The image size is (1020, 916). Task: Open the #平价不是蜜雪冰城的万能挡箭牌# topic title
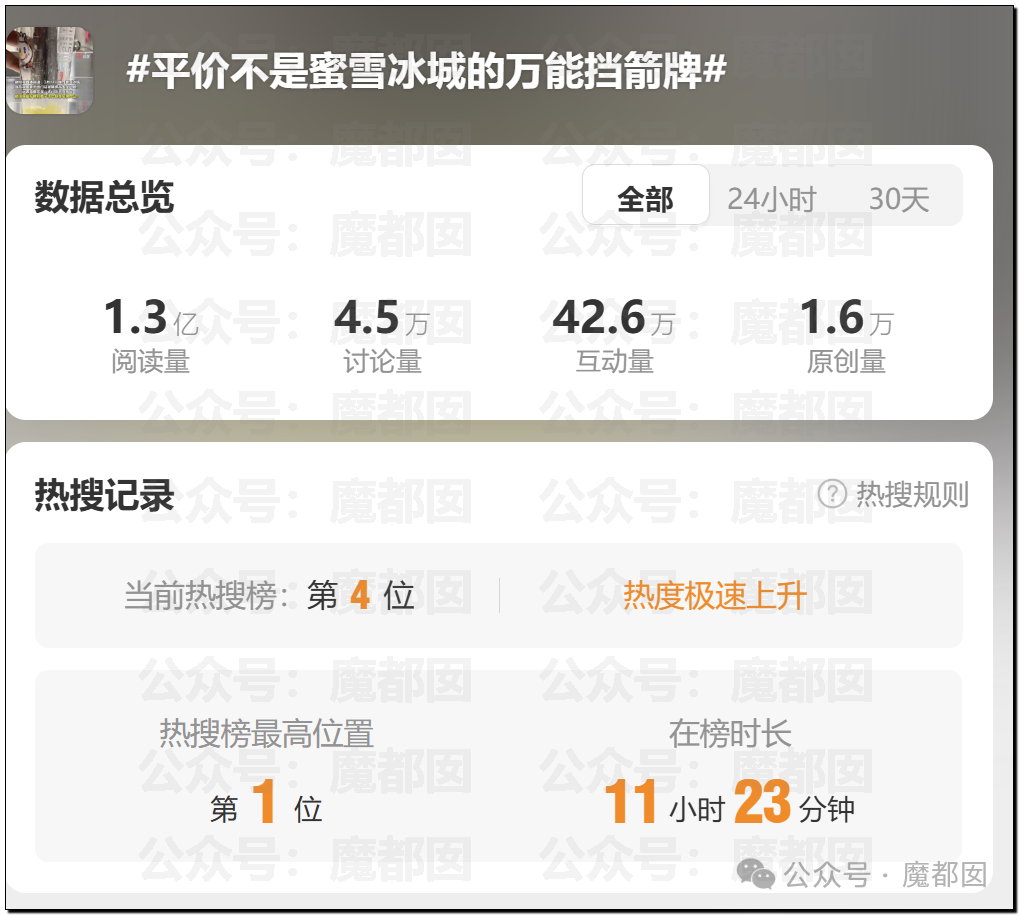pyautogui.click(x=426, y=70)
